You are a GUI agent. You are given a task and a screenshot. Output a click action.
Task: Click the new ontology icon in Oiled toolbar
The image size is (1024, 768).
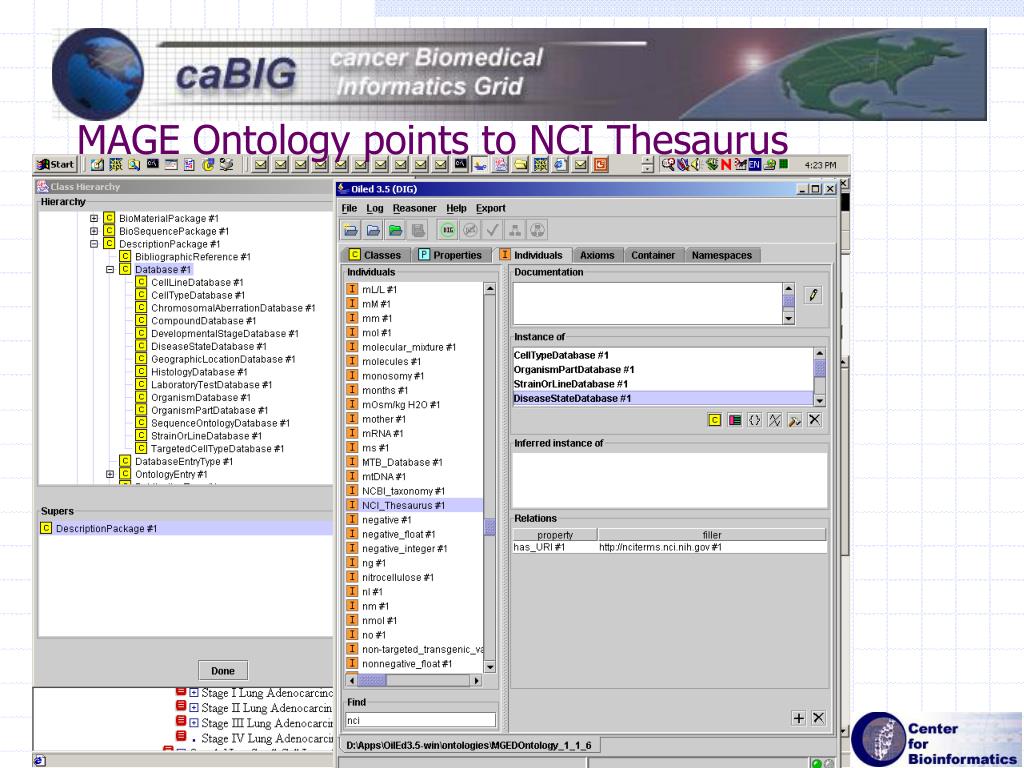(x=351, y=230)
